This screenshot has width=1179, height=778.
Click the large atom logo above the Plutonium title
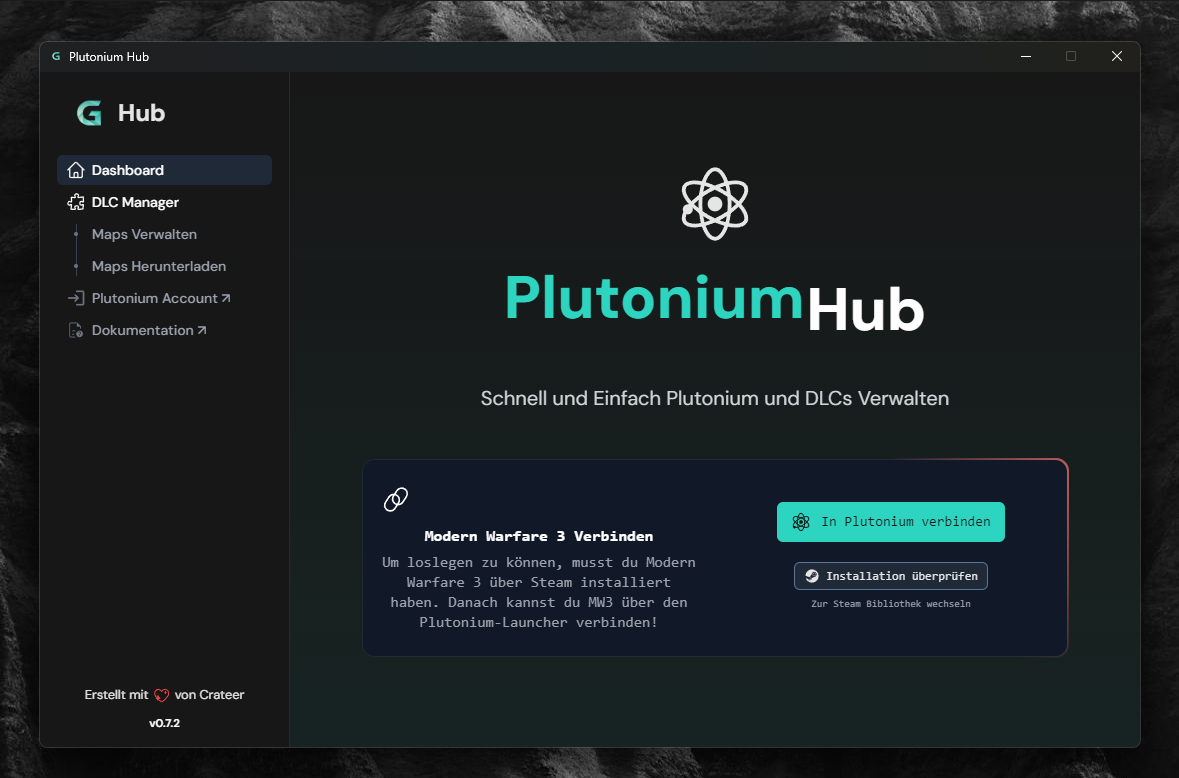714,204
